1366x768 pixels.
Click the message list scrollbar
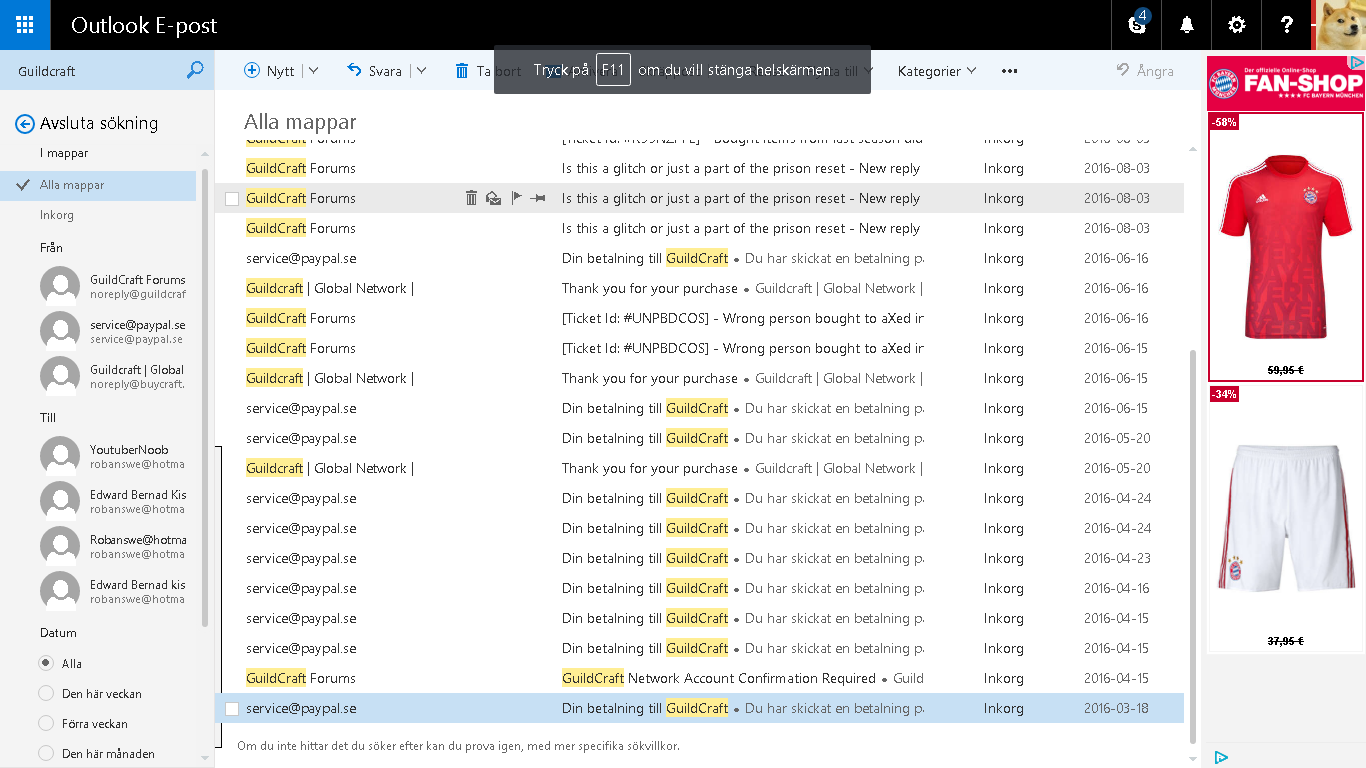(1192, 545)
